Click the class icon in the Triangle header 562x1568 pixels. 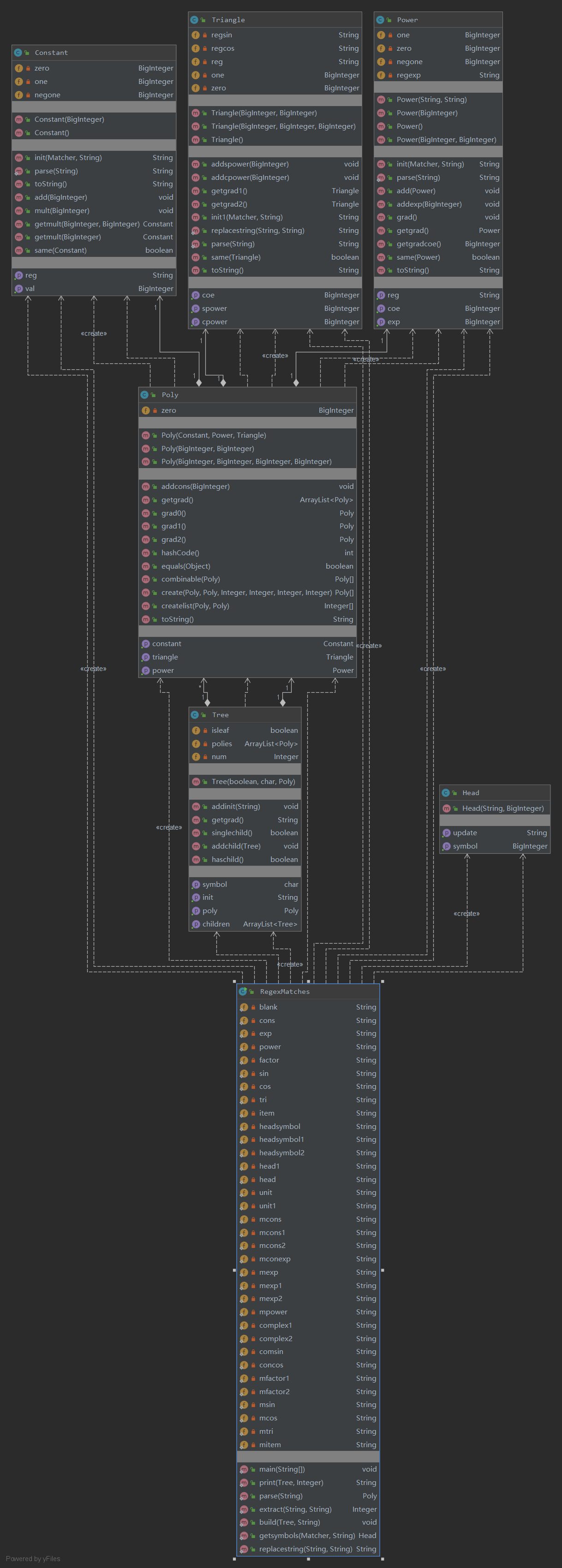194,20
